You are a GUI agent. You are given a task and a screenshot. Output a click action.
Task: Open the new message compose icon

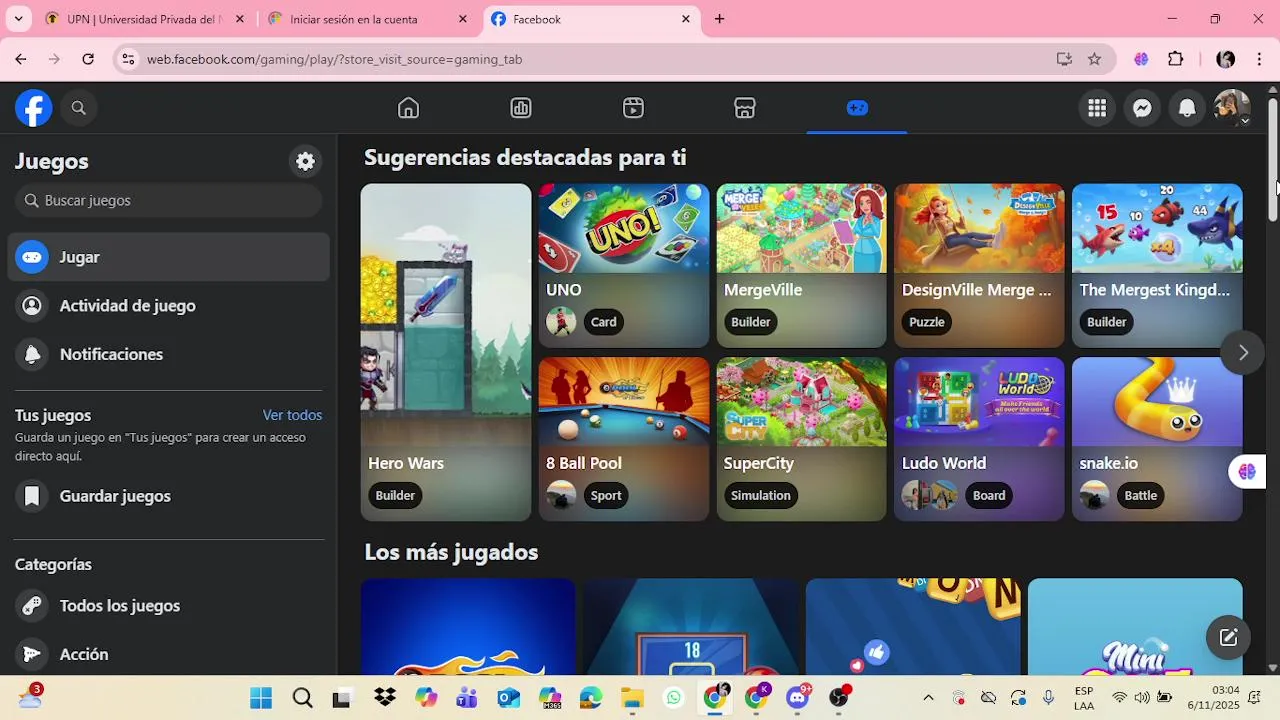1228,637
